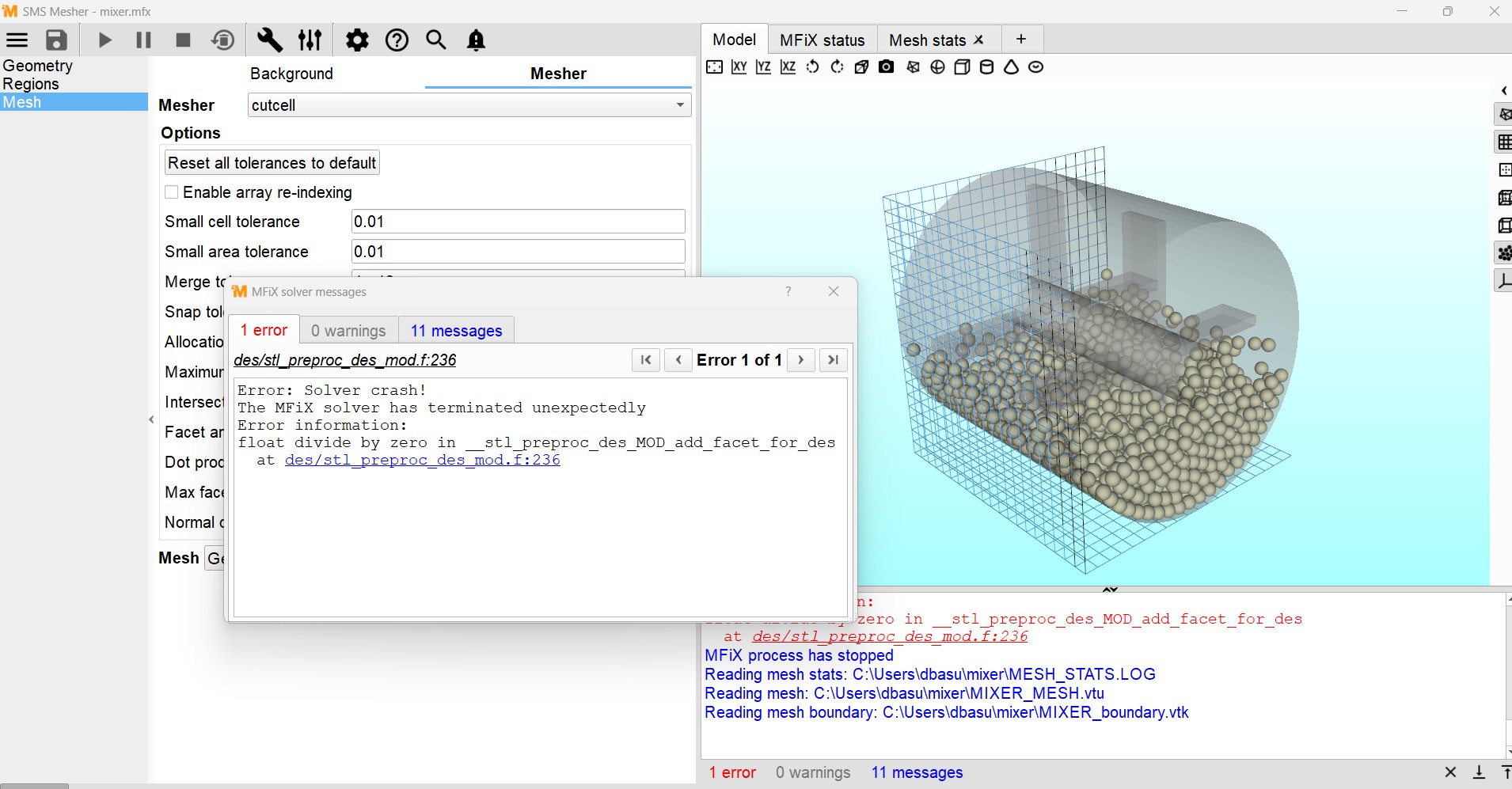Set view to XZ plane
The width and height of the screenshot is (1512, 789).
(788, 67)
